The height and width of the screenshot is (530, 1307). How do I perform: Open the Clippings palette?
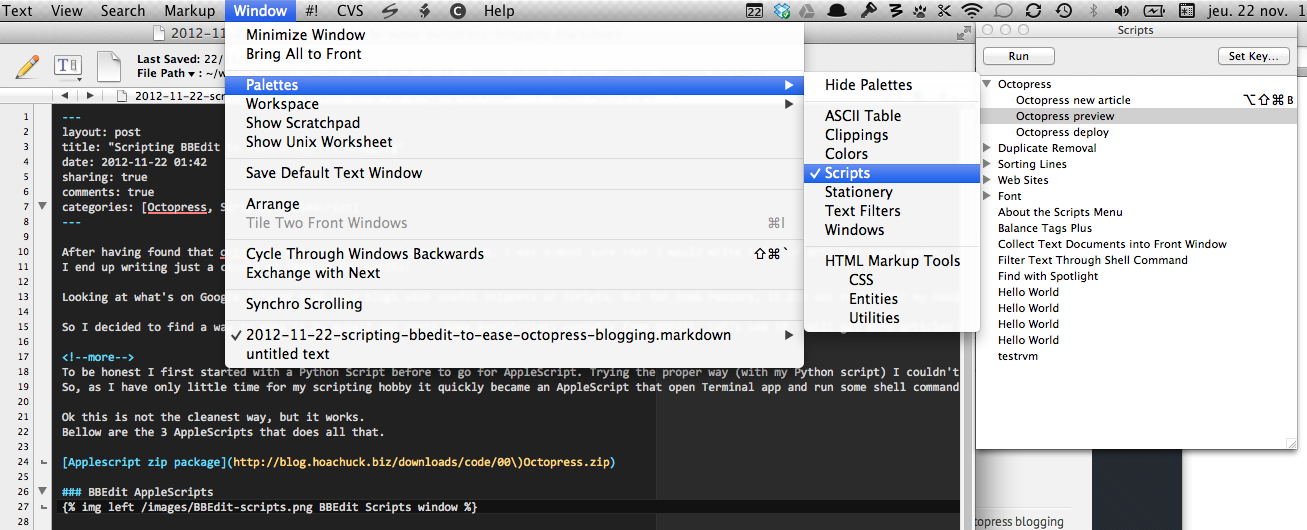tap(892, 135)
